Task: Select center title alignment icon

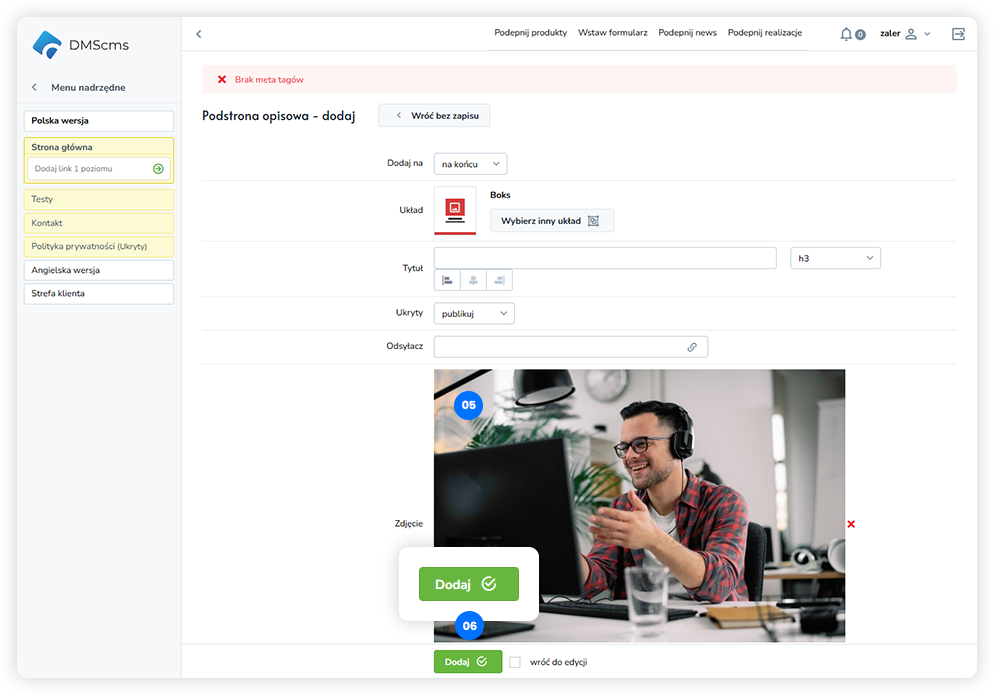Action: (x=473, y=280)
